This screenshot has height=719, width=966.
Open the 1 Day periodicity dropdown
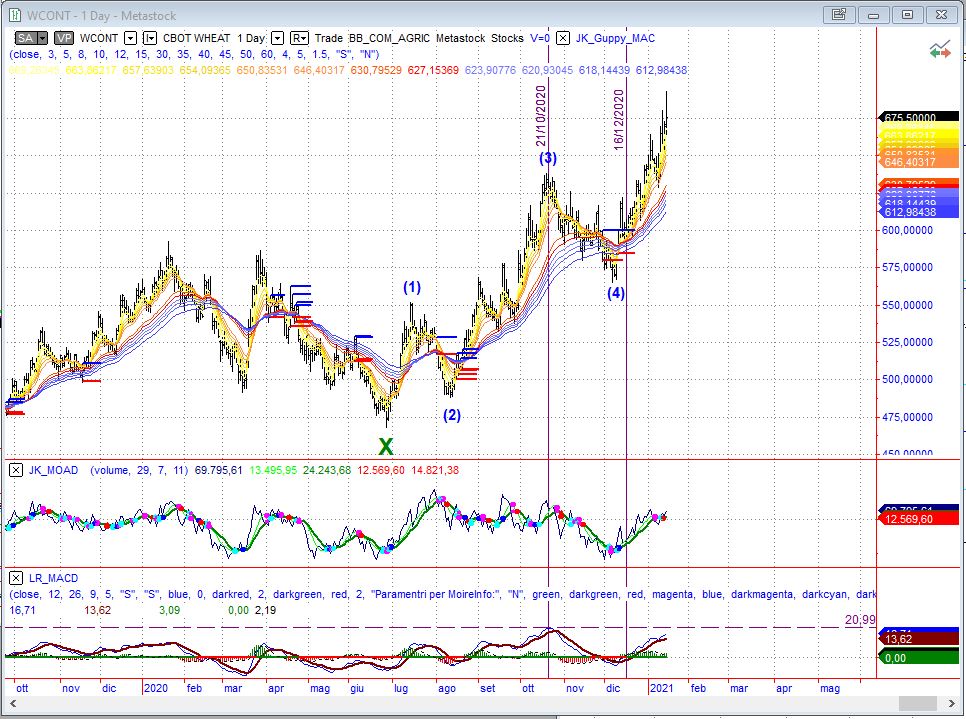click(x=277, y=38)
